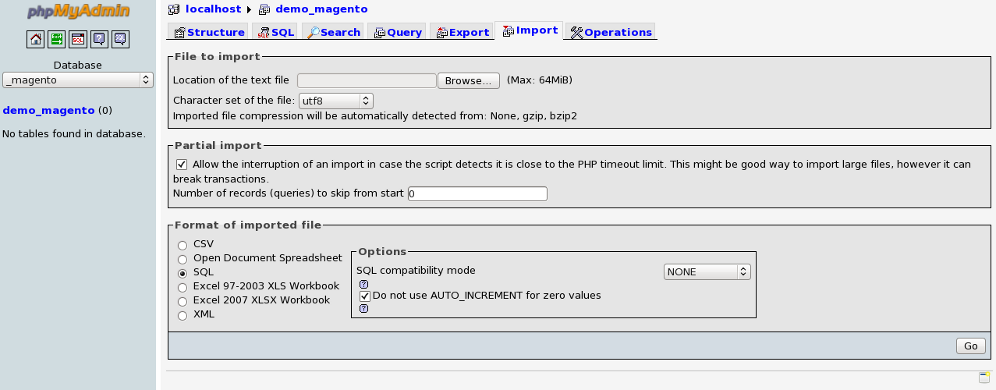Click the database icon beside demo_magento breadcrumb
Image resolution: width=996 pixels, height=390 pixels.
[265, 10]
